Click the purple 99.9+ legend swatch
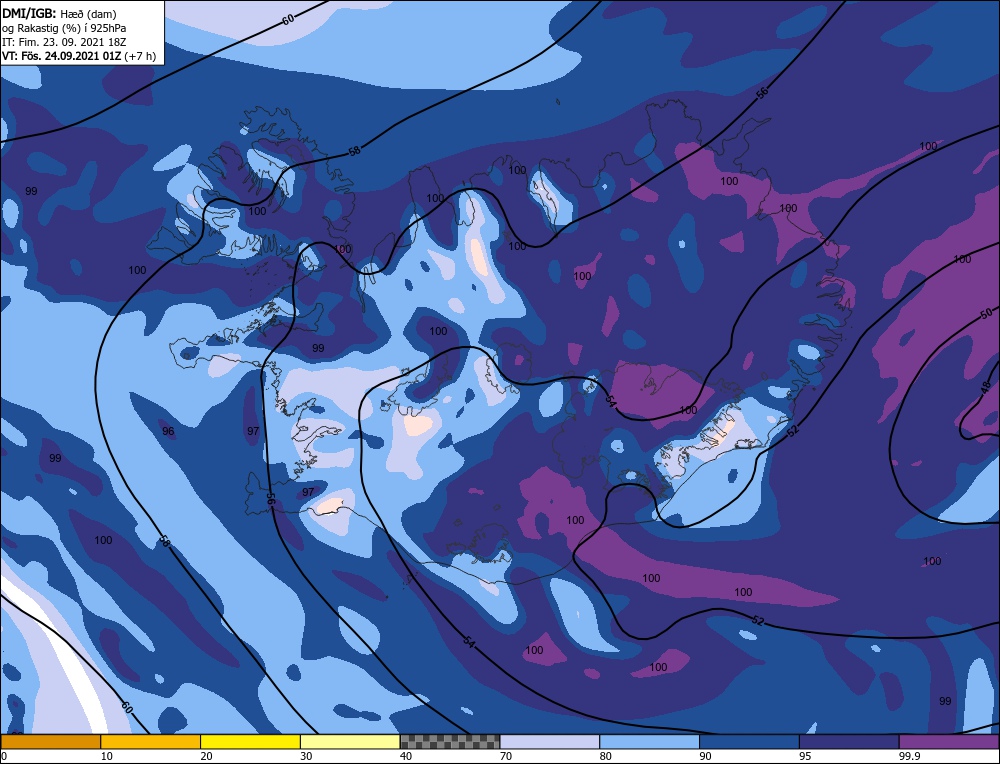 (x=949, y=741)
